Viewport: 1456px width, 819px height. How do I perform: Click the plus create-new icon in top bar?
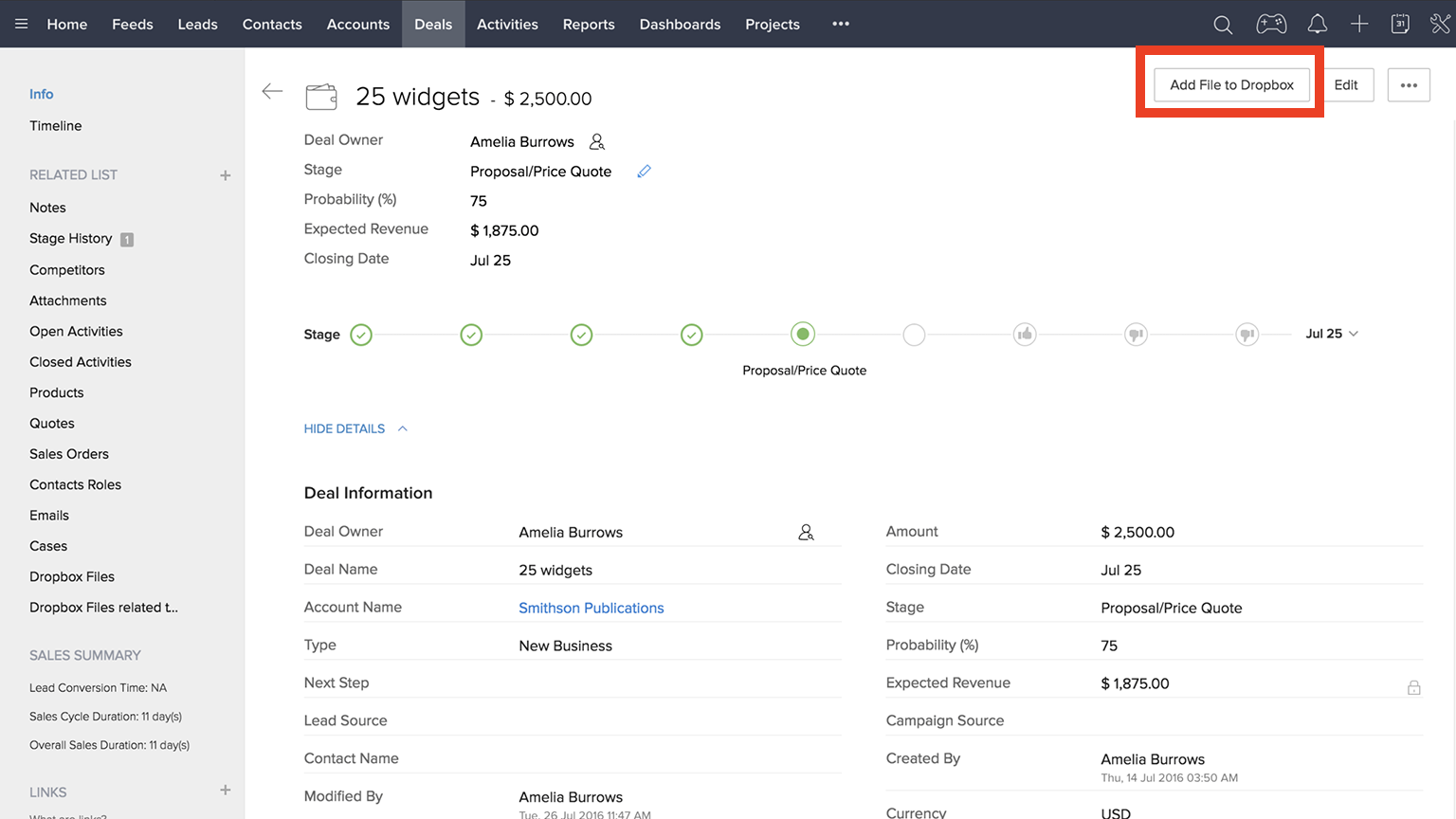(1359, 25)
